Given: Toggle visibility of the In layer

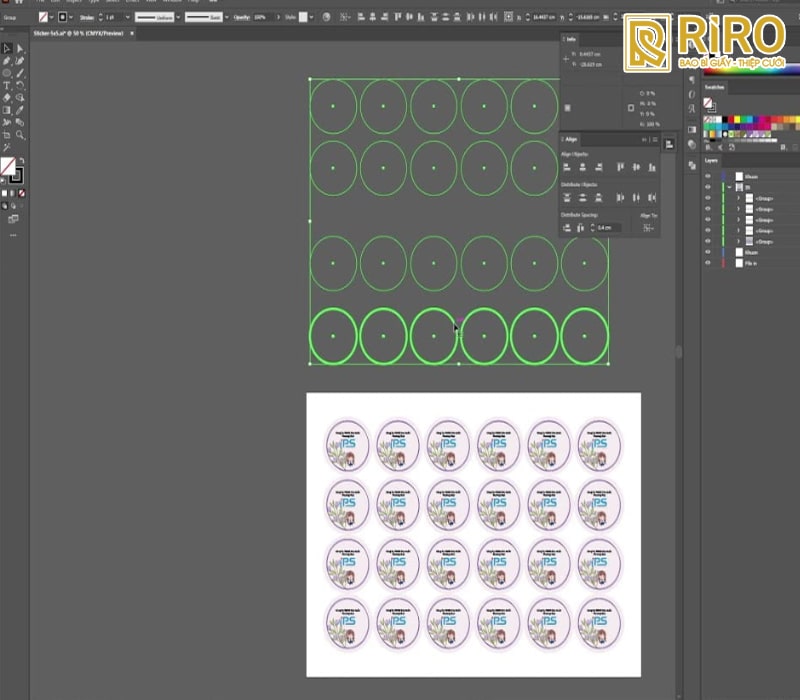Looking at the screenshot, I should [708, 187].
